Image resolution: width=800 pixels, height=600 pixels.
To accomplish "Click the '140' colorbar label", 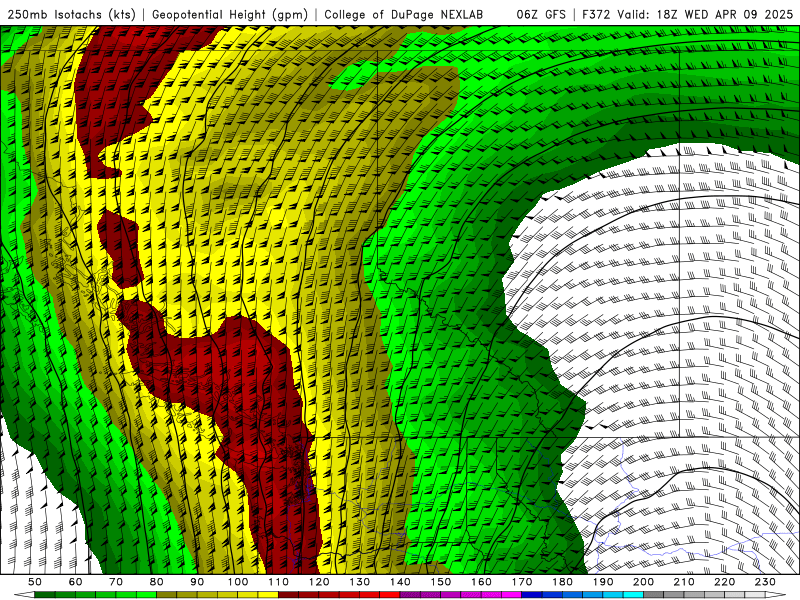I will click(x=400, y=582).
